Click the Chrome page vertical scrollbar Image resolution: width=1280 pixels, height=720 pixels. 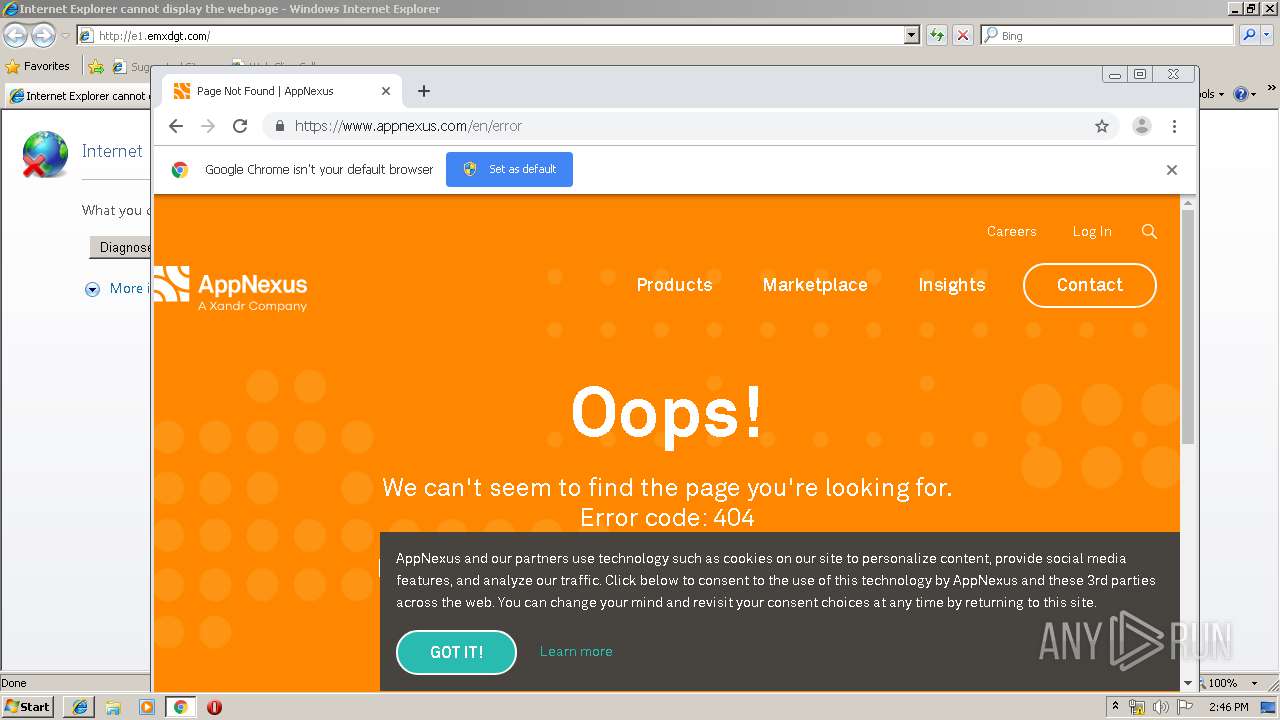point(1188,327)
